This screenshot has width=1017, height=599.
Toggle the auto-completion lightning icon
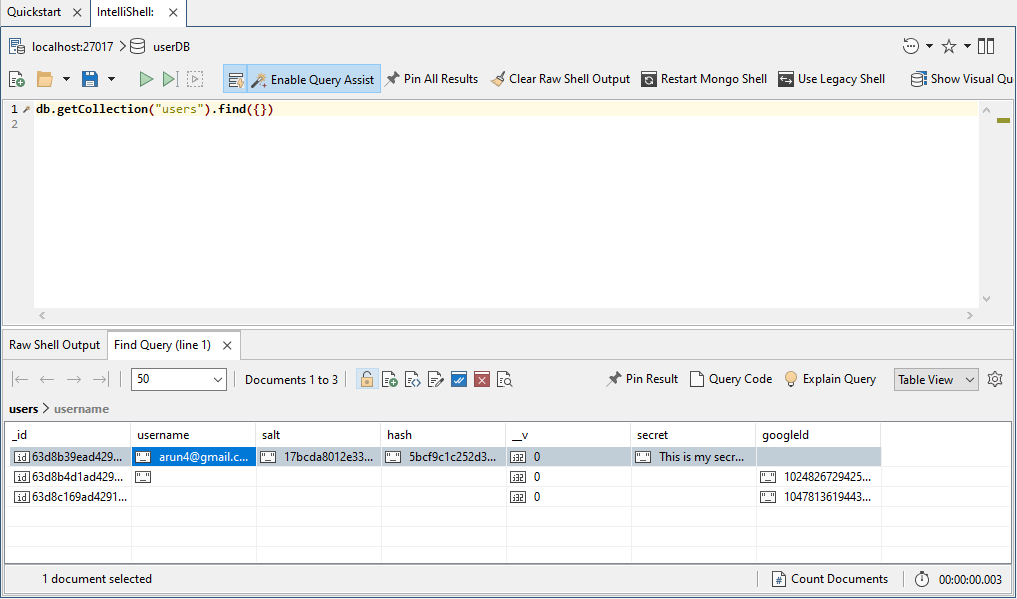[235, 79]
